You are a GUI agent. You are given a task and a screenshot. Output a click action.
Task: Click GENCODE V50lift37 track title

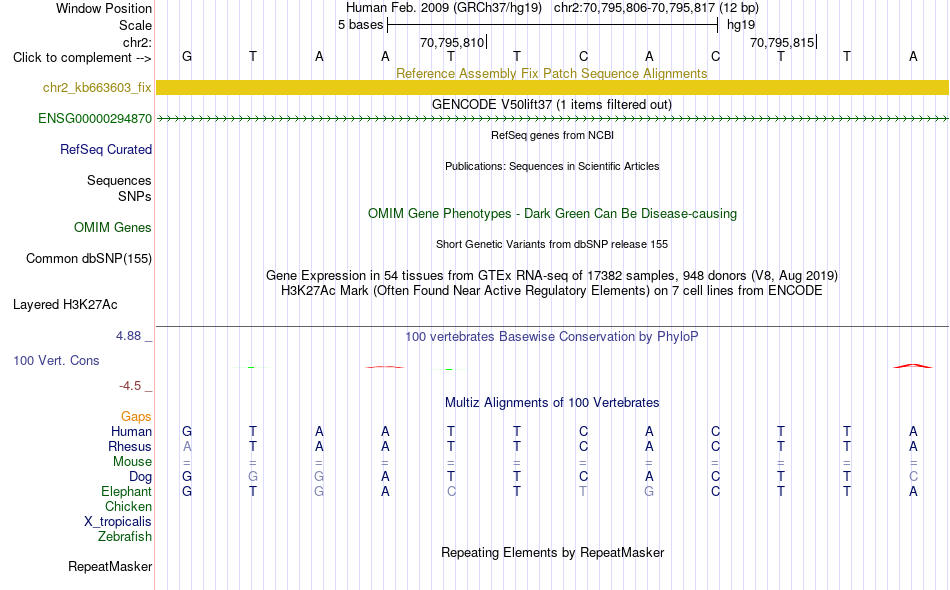coord(552,105)
